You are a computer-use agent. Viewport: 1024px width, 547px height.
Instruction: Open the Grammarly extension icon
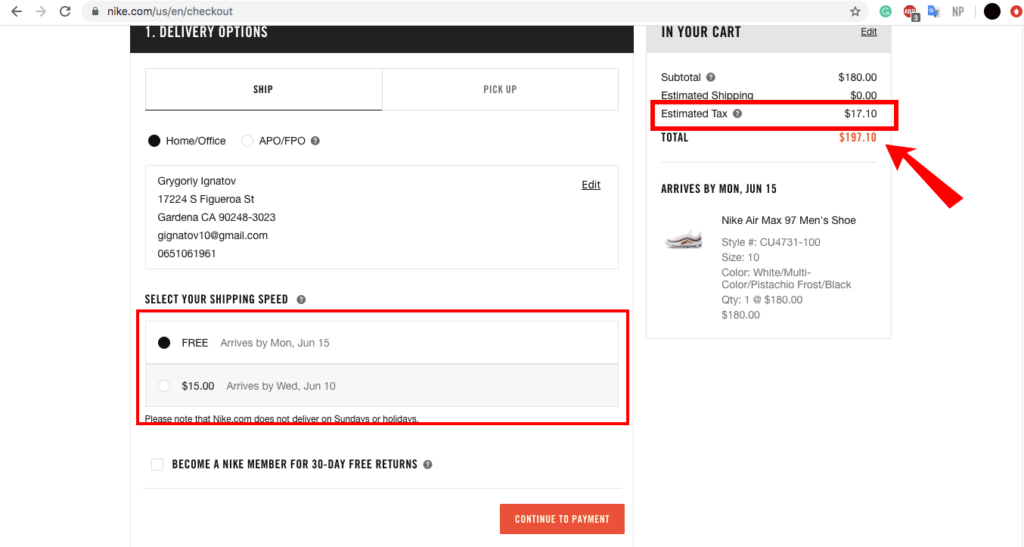tap(886, 11)
